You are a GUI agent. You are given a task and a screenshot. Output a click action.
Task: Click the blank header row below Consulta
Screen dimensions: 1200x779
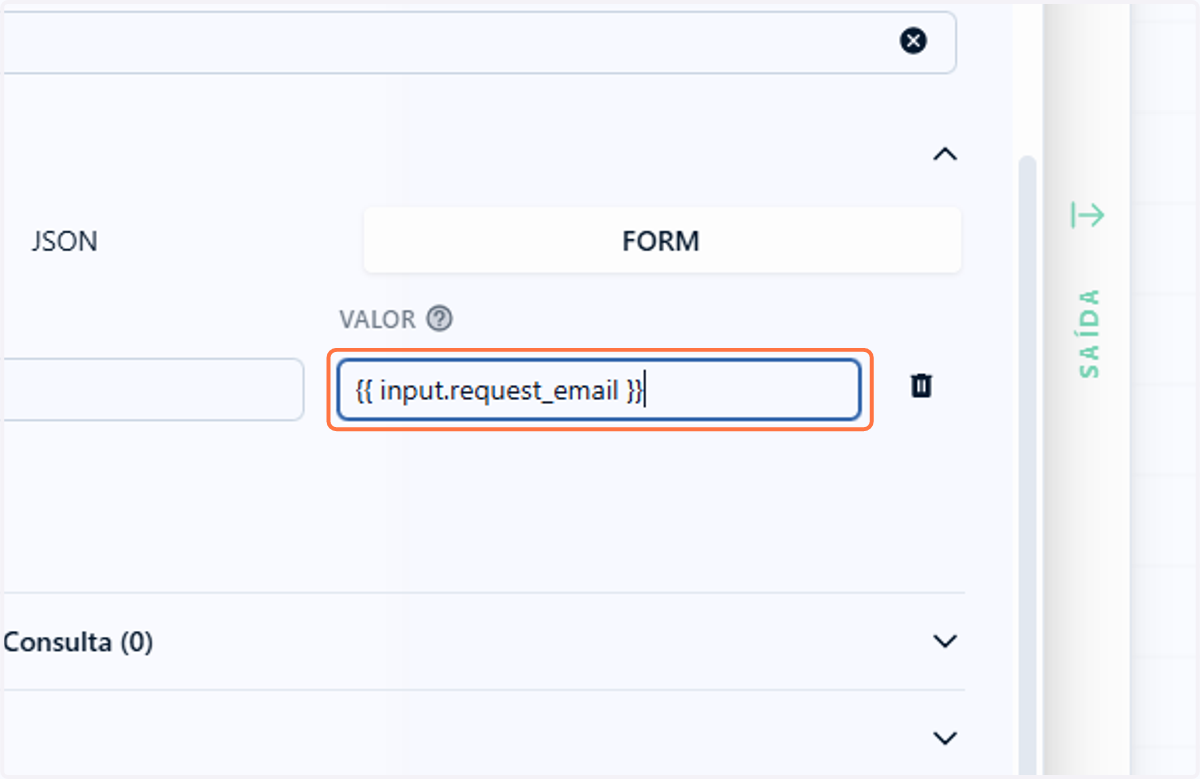click(482, 738)
